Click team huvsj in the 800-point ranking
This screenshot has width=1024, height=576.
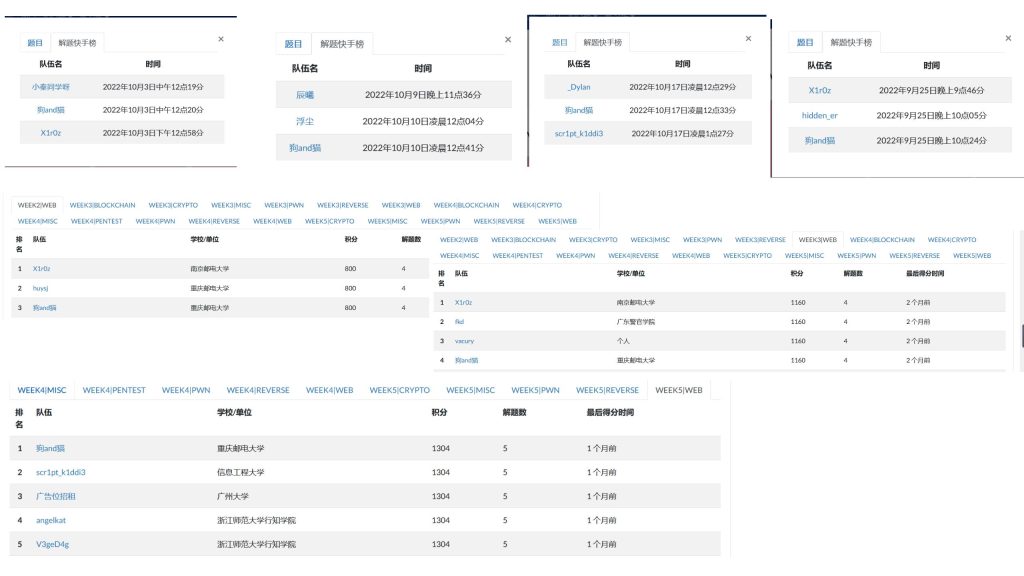[x=41, y=288]
